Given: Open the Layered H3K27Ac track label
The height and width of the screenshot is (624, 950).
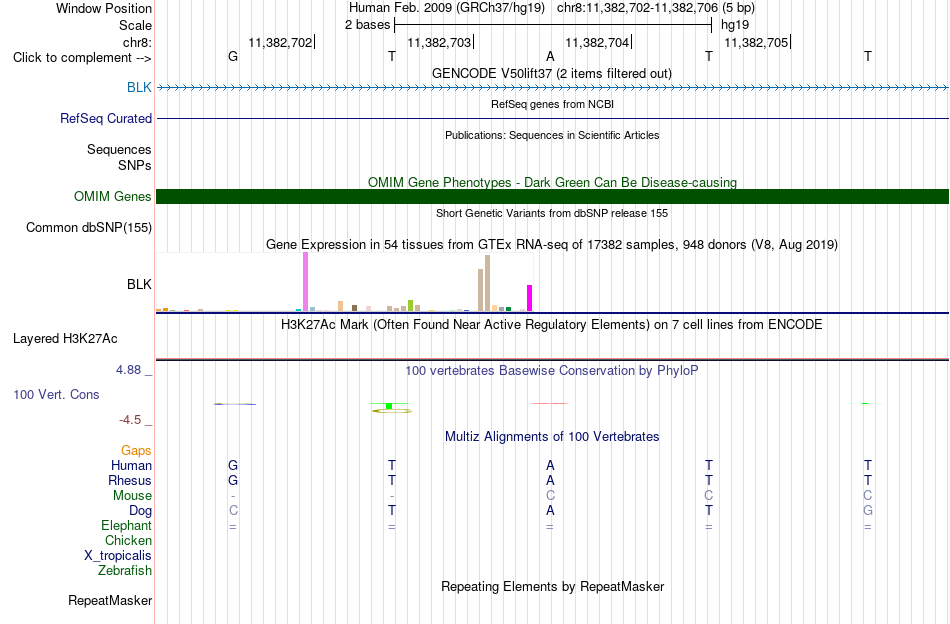Looking at the screenshot, I should coord(65,338).
